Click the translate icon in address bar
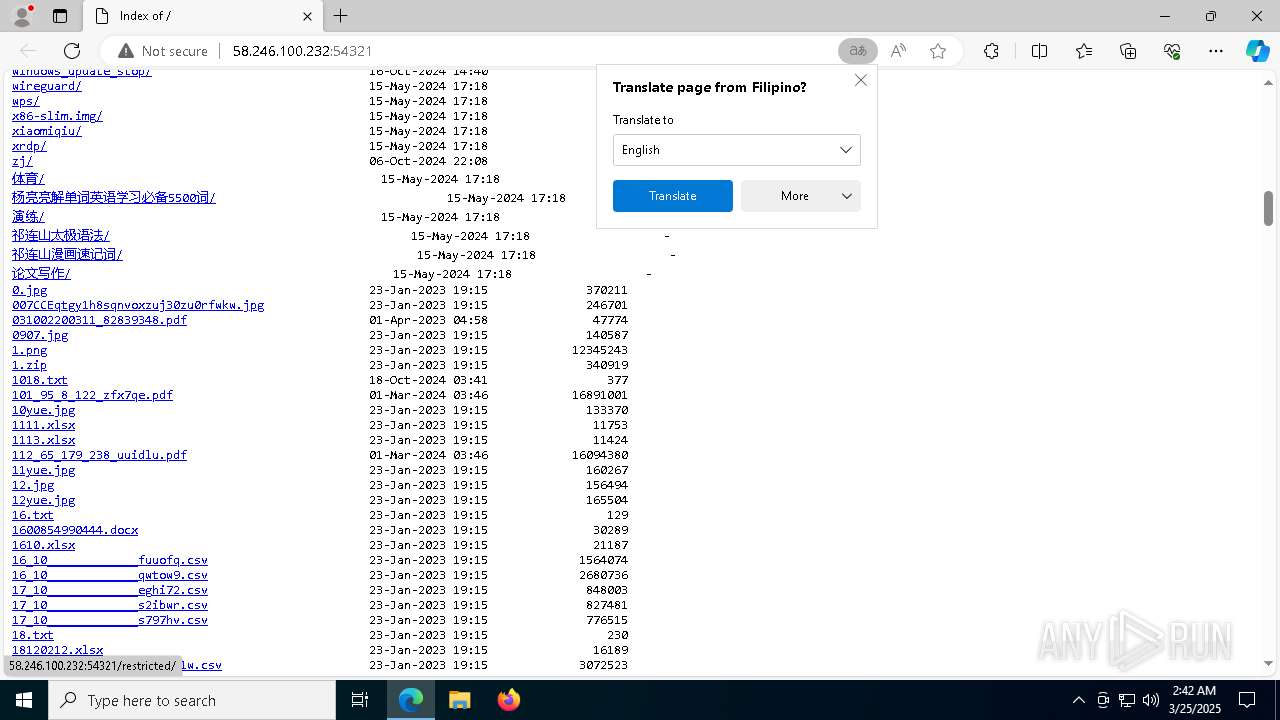Viewport: 1280px width, 720px height. click(x=857, y=51)
